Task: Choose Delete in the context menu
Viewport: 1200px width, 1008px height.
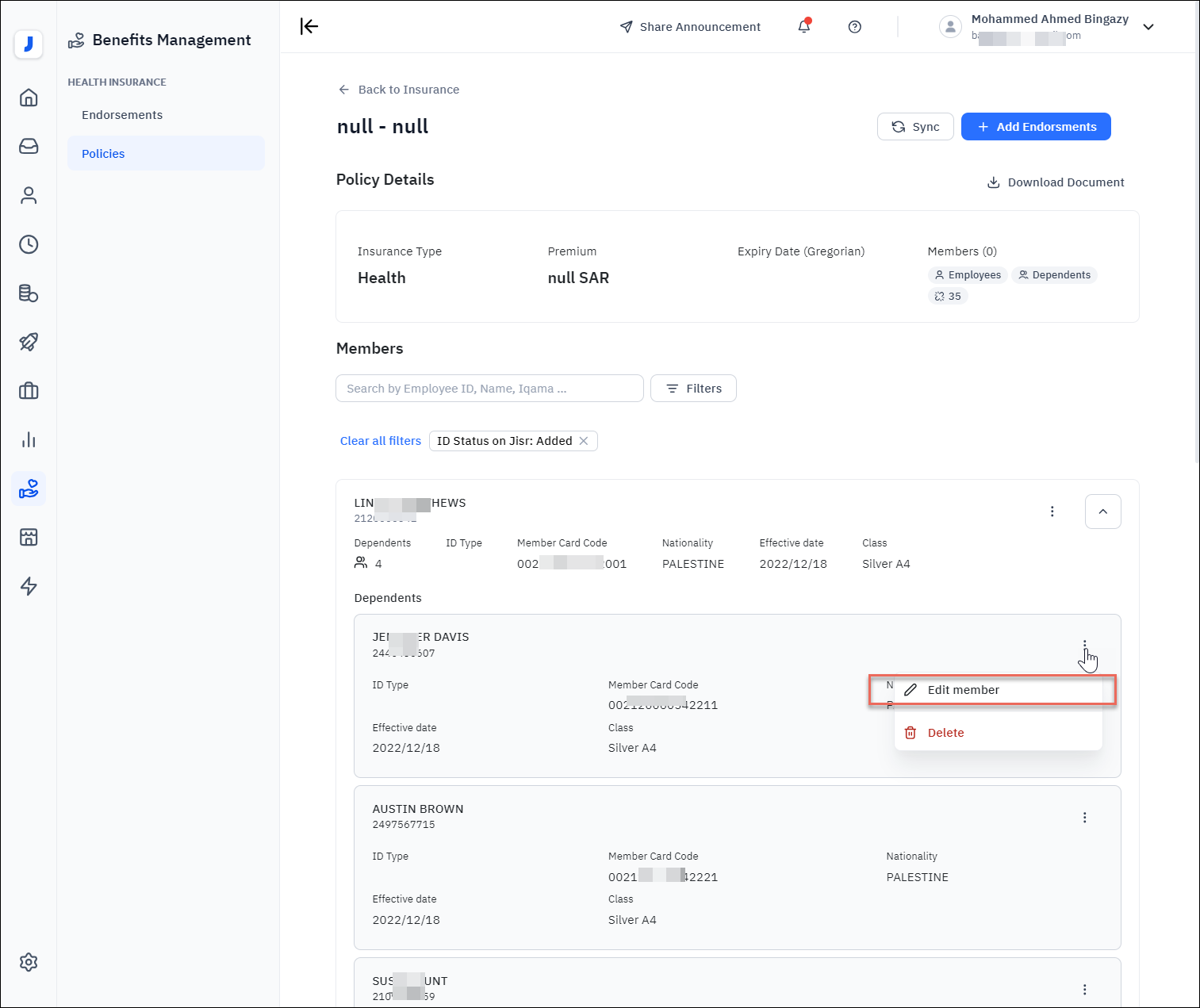Action: (x=945, y=733)
